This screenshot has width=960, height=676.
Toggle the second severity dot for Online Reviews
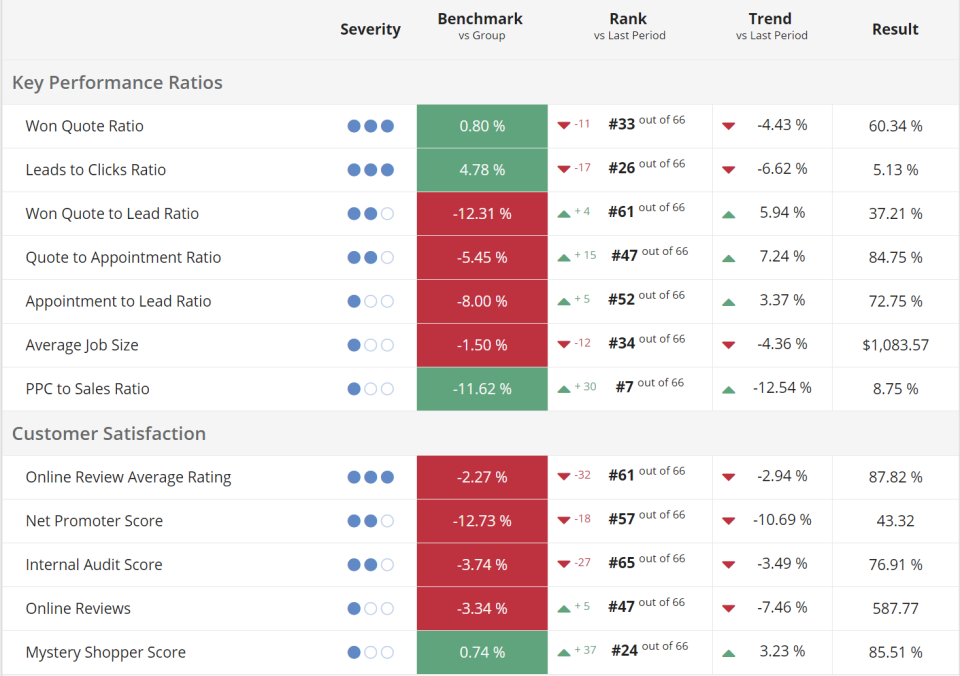point(371,608)
